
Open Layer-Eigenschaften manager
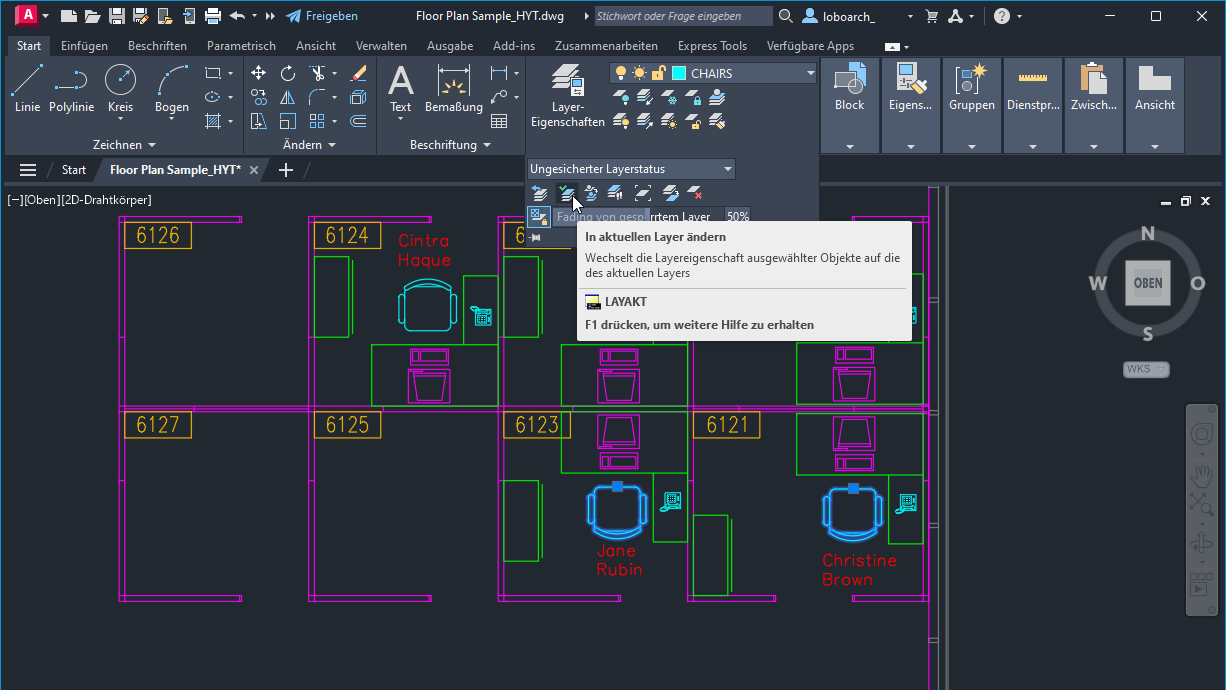pos(567,98)
